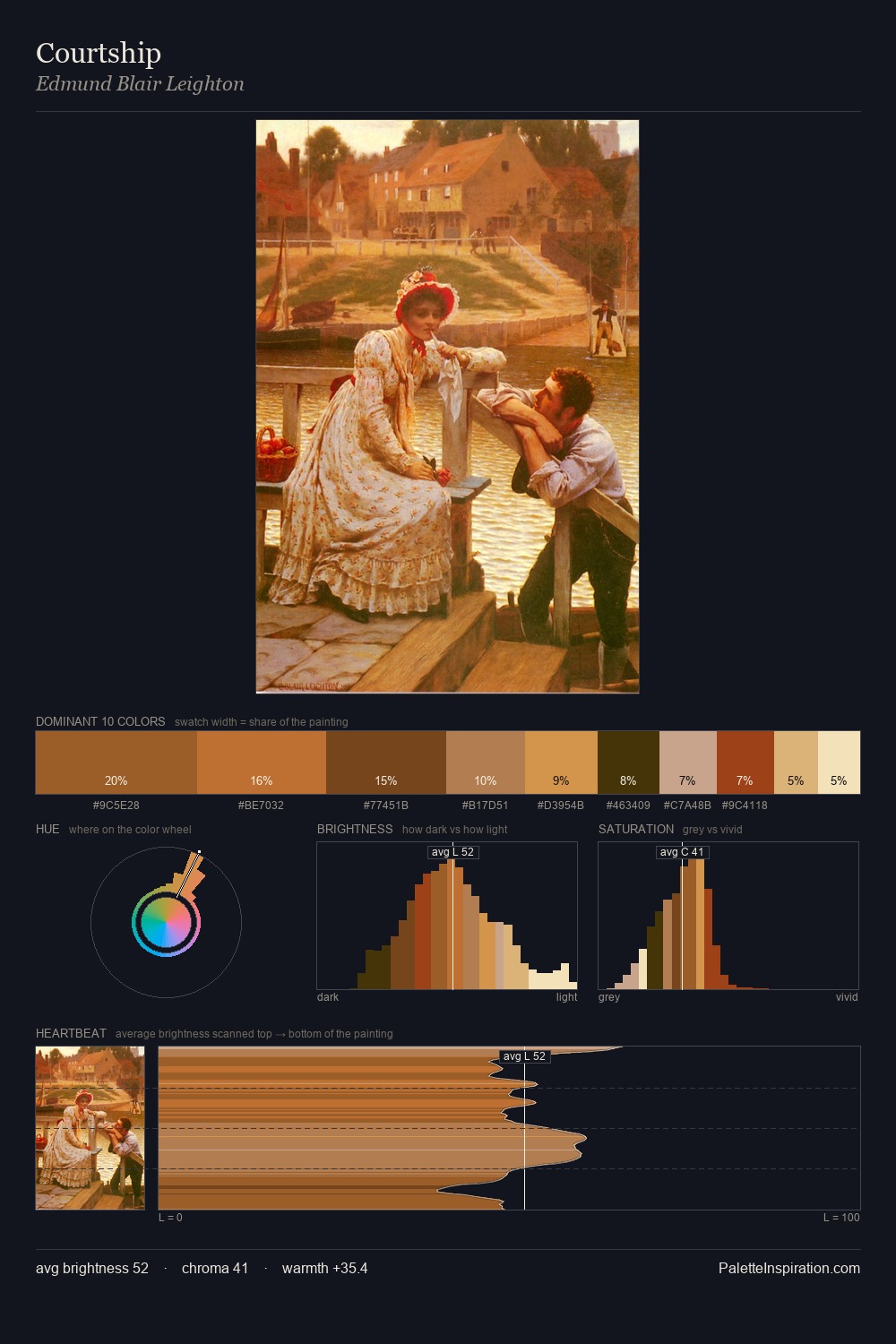Pick the 10% swatch #B17D51

486,762
